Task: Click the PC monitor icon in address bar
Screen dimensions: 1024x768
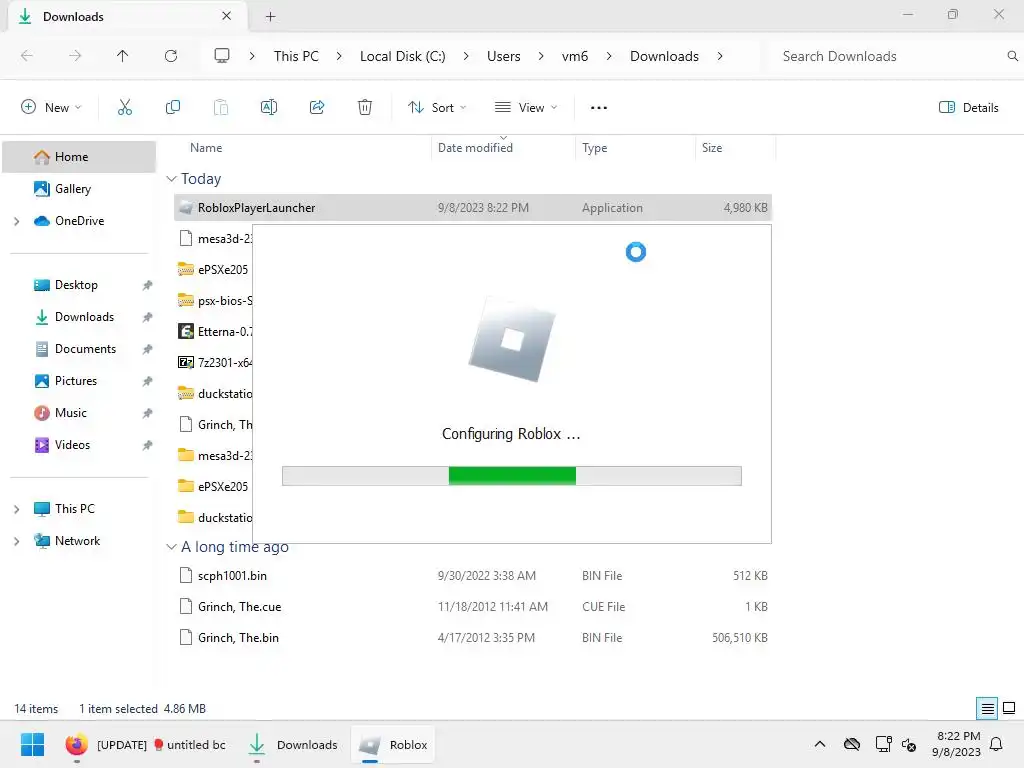Action: 222,56
